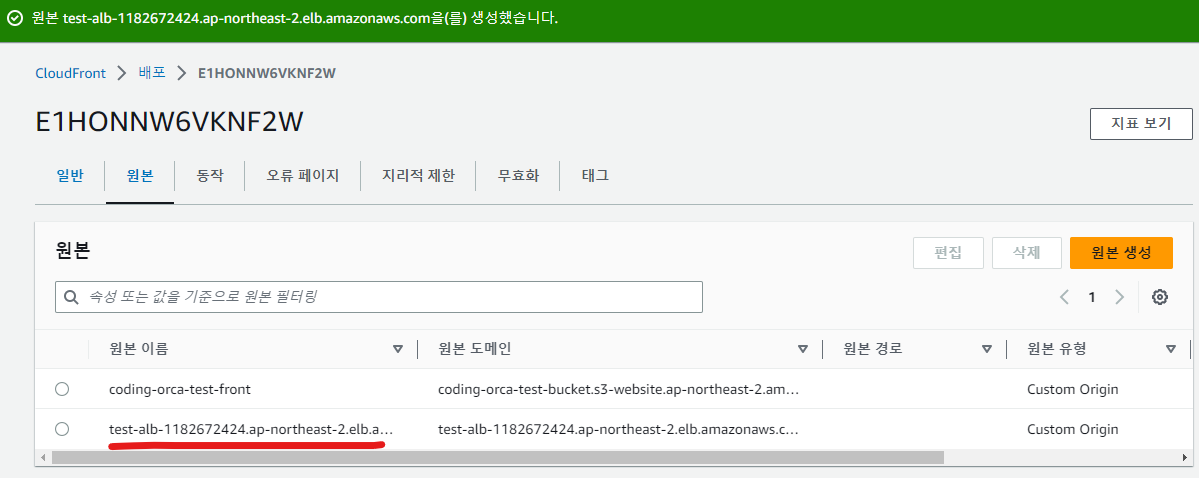Select coding-orca-test-front radio button
This screenshot has width=1199, height=478.
click(62, 389)
